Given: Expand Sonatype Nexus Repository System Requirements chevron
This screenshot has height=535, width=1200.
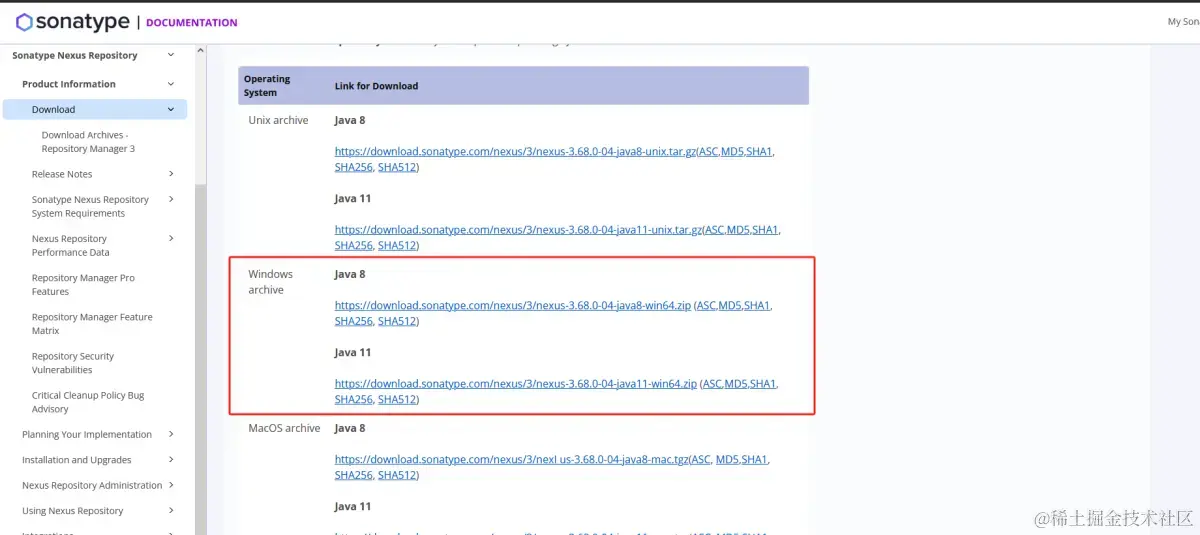Looking at the screenshot, I should tap(171, 199).
